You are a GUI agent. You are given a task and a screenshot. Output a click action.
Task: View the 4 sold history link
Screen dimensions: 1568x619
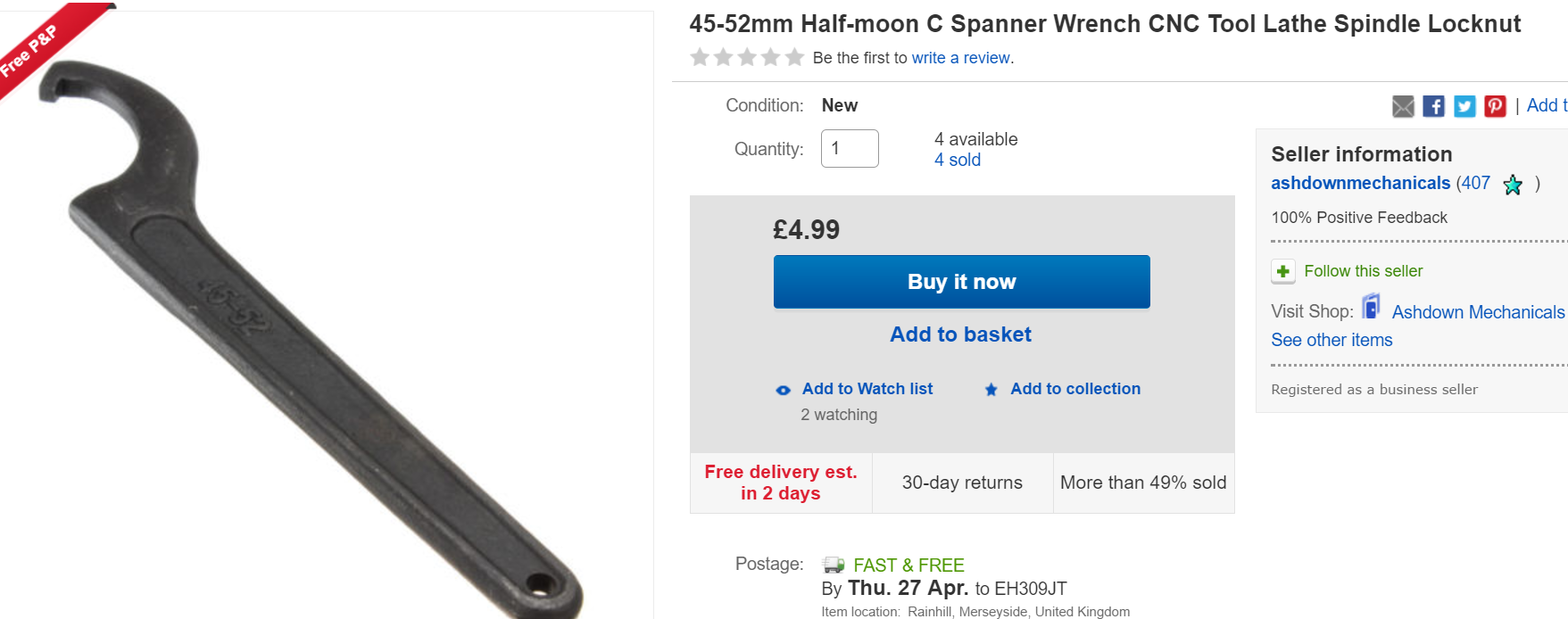pos(957,161)
